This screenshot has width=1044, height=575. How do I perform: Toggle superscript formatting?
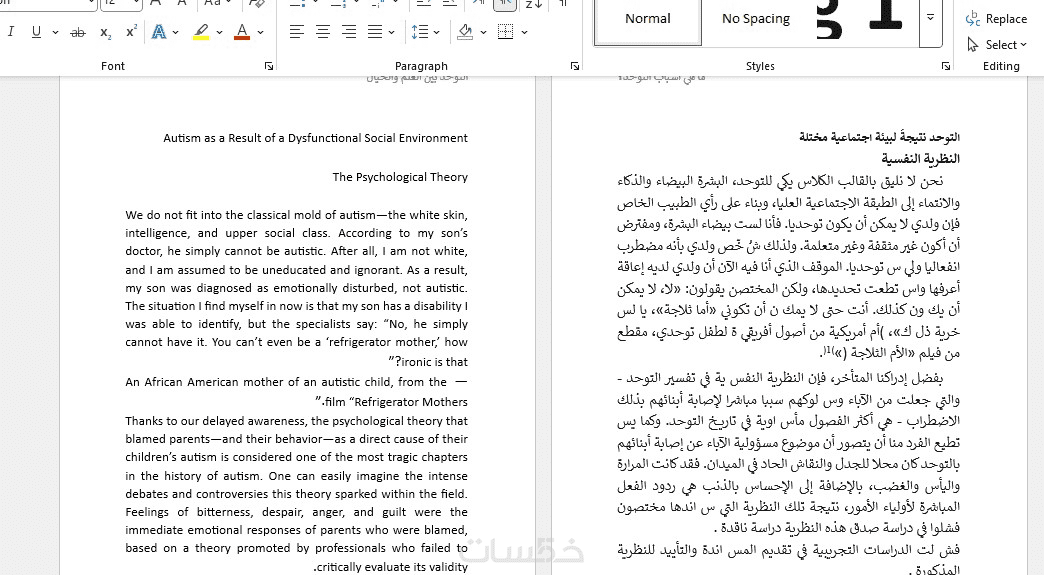[131, 31]
